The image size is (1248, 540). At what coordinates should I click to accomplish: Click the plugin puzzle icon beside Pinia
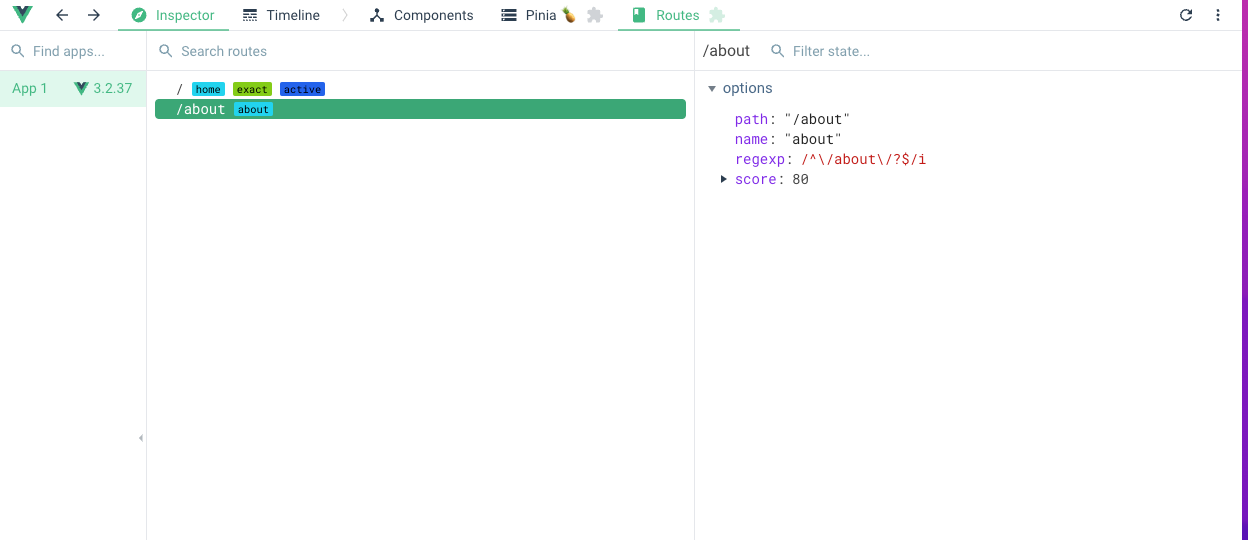point(595,15)
